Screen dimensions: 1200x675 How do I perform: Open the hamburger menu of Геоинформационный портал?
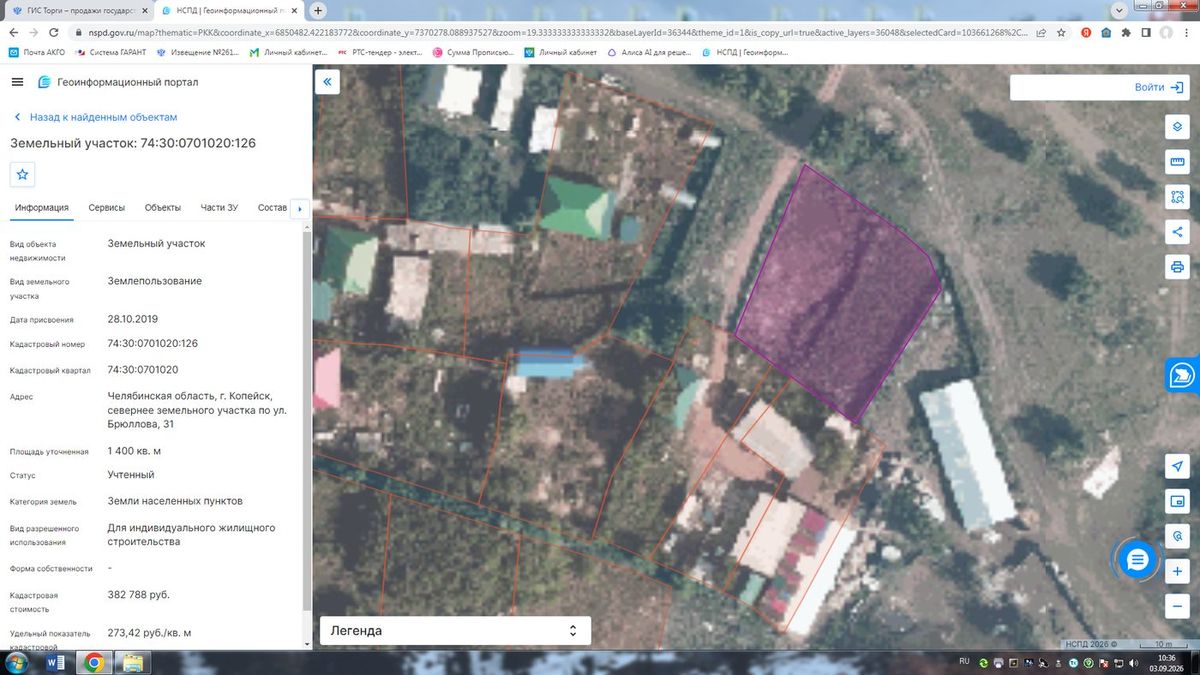18,82
